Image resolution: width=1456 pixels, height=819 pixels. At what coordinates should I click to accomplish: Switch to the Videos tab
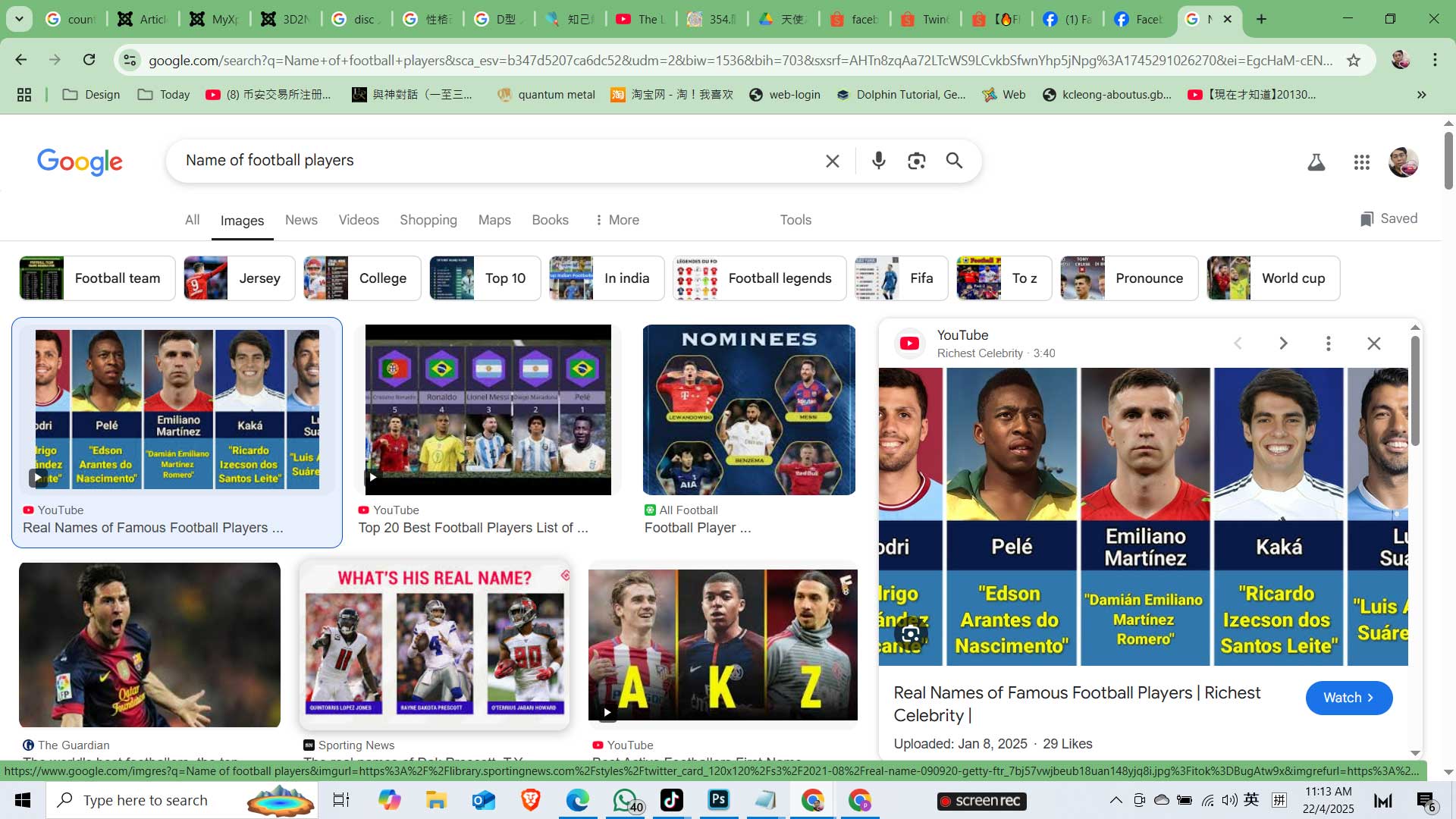click(x=359, y=220)
